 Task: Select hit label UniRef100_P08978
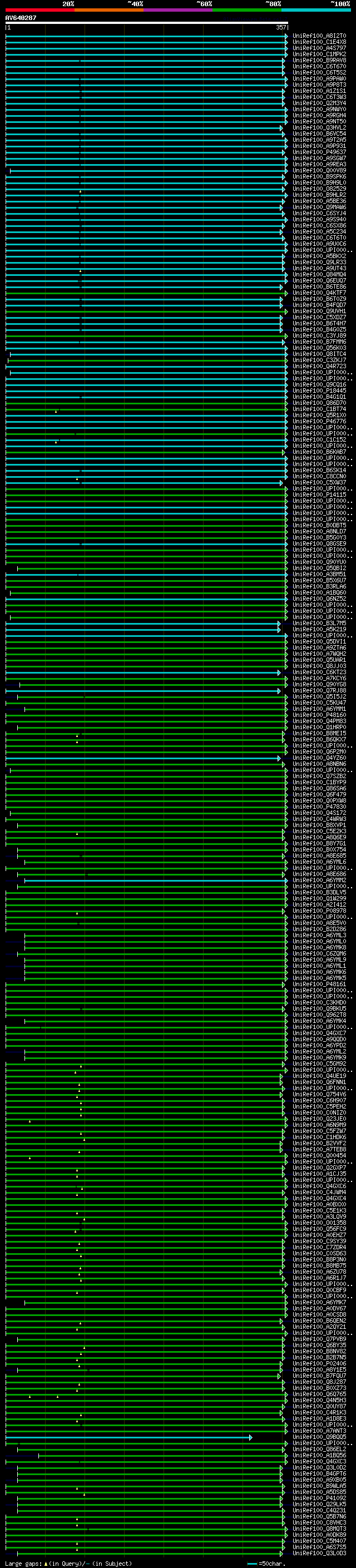click(x=319, y=911)
